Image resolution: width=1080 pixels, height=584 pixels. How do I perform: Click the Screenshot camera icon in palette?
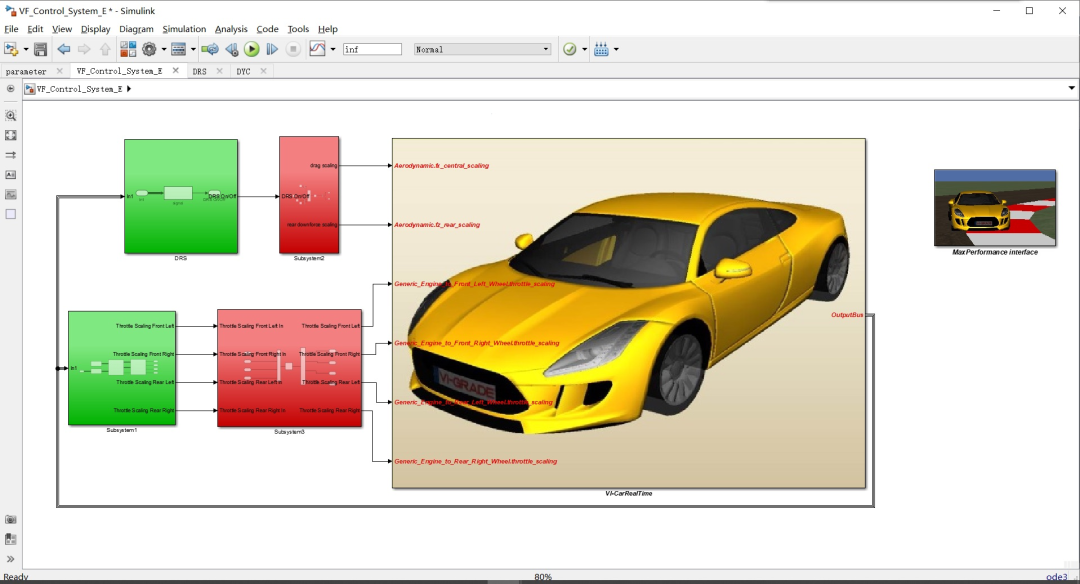coord(10,519)
